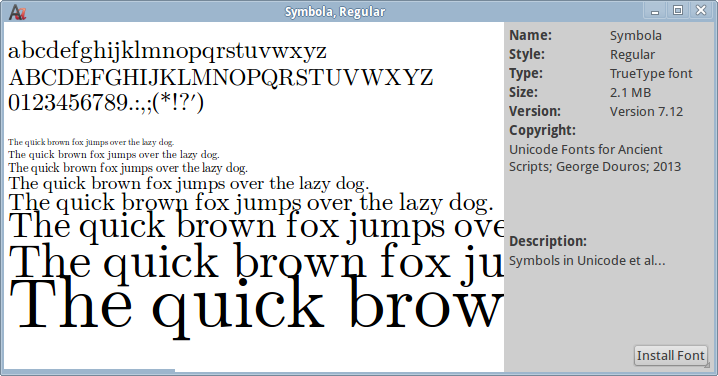Click the digits and punctuation sample line

pos(106,103)
